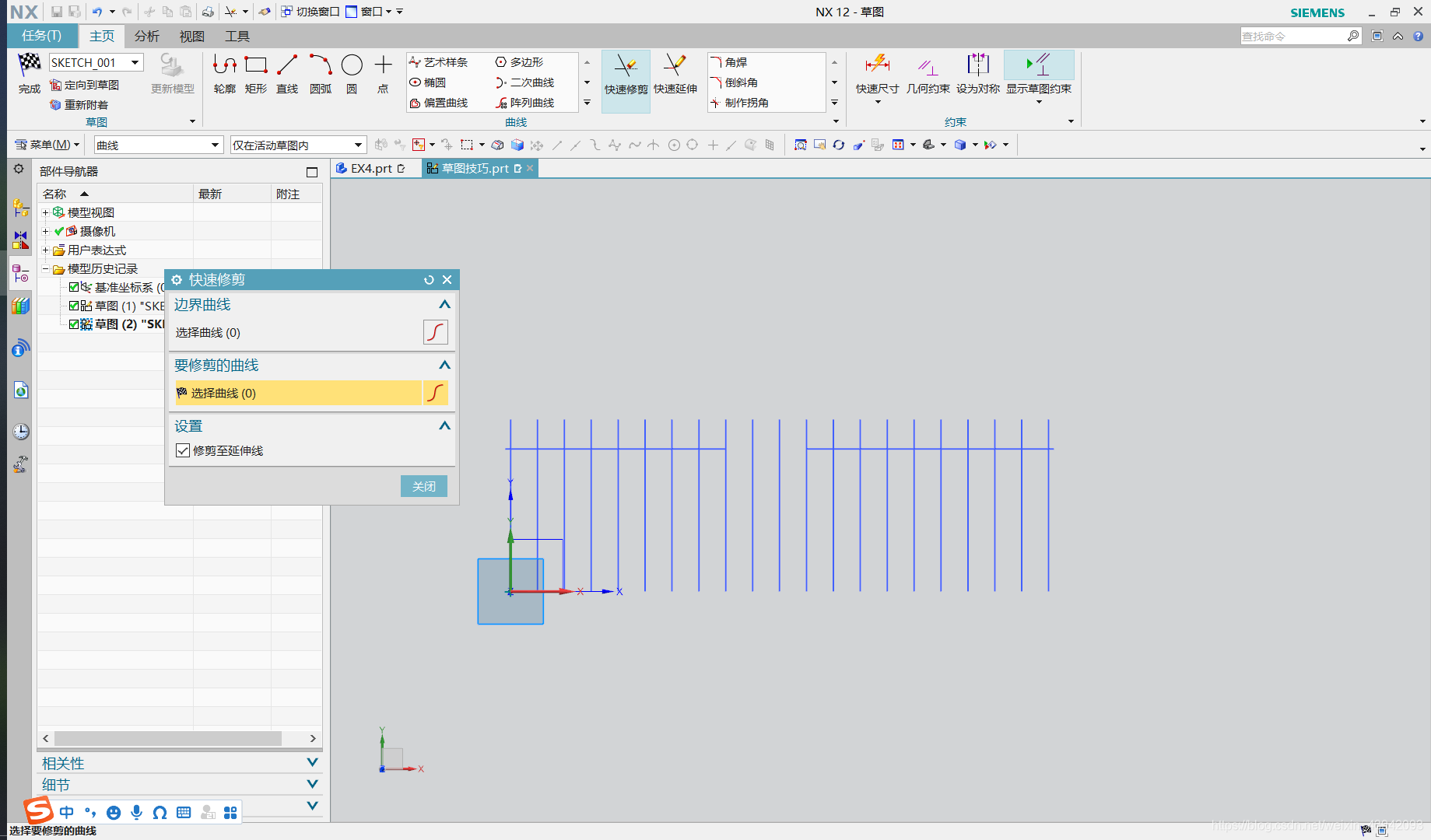Open Geometric Constraints (几何约束) tool
Viewport: 1431px width, 840px height.
pyautogui.click(x=928, y=75)
